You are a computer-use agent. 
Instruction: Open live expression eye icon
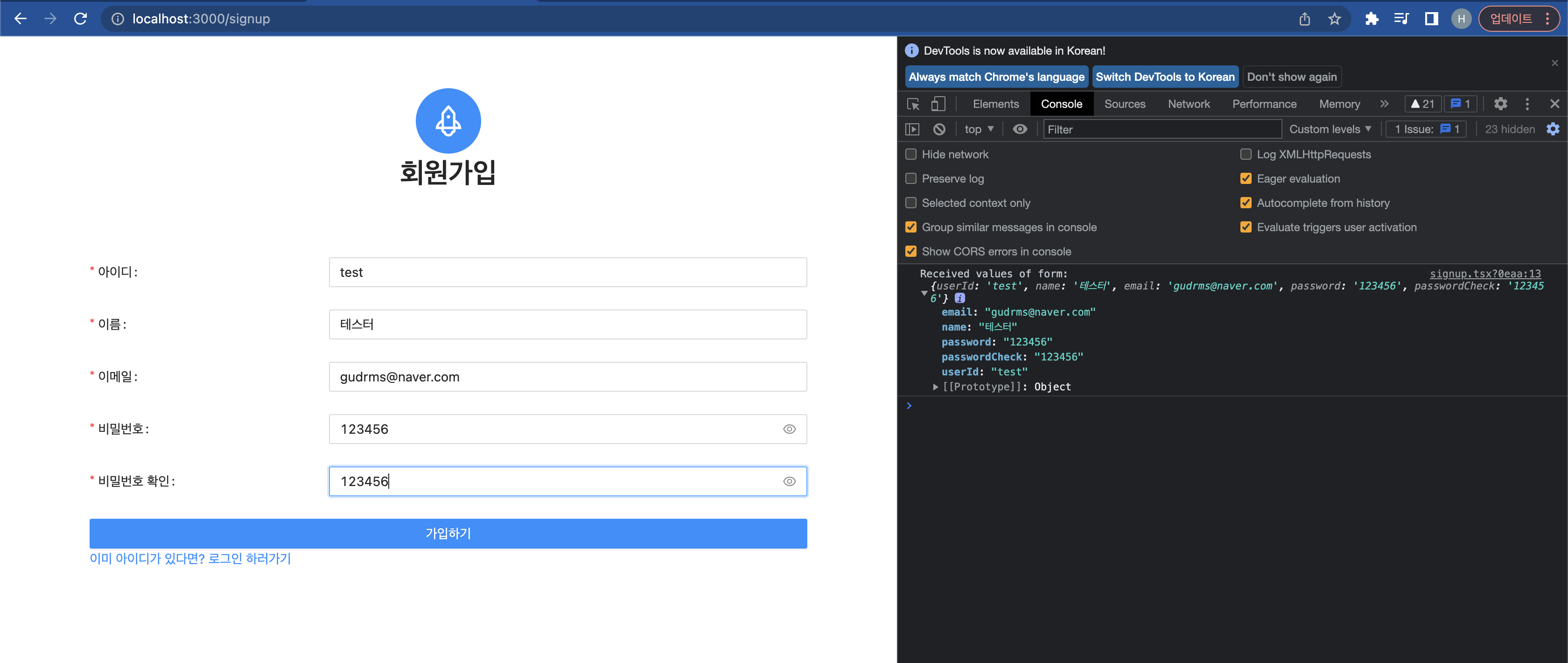tap(1020, 129)
